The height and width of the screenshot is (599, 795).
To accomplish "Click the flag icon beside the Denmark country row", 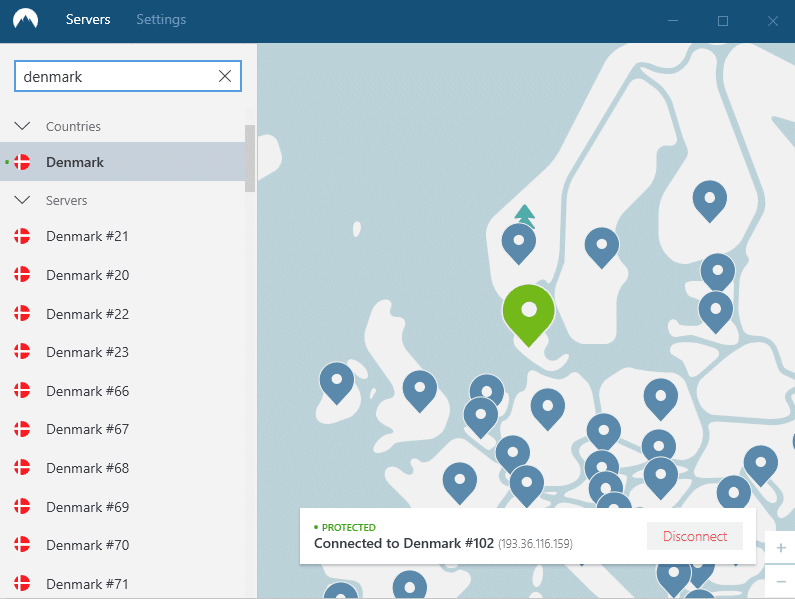I will [22, 162].
